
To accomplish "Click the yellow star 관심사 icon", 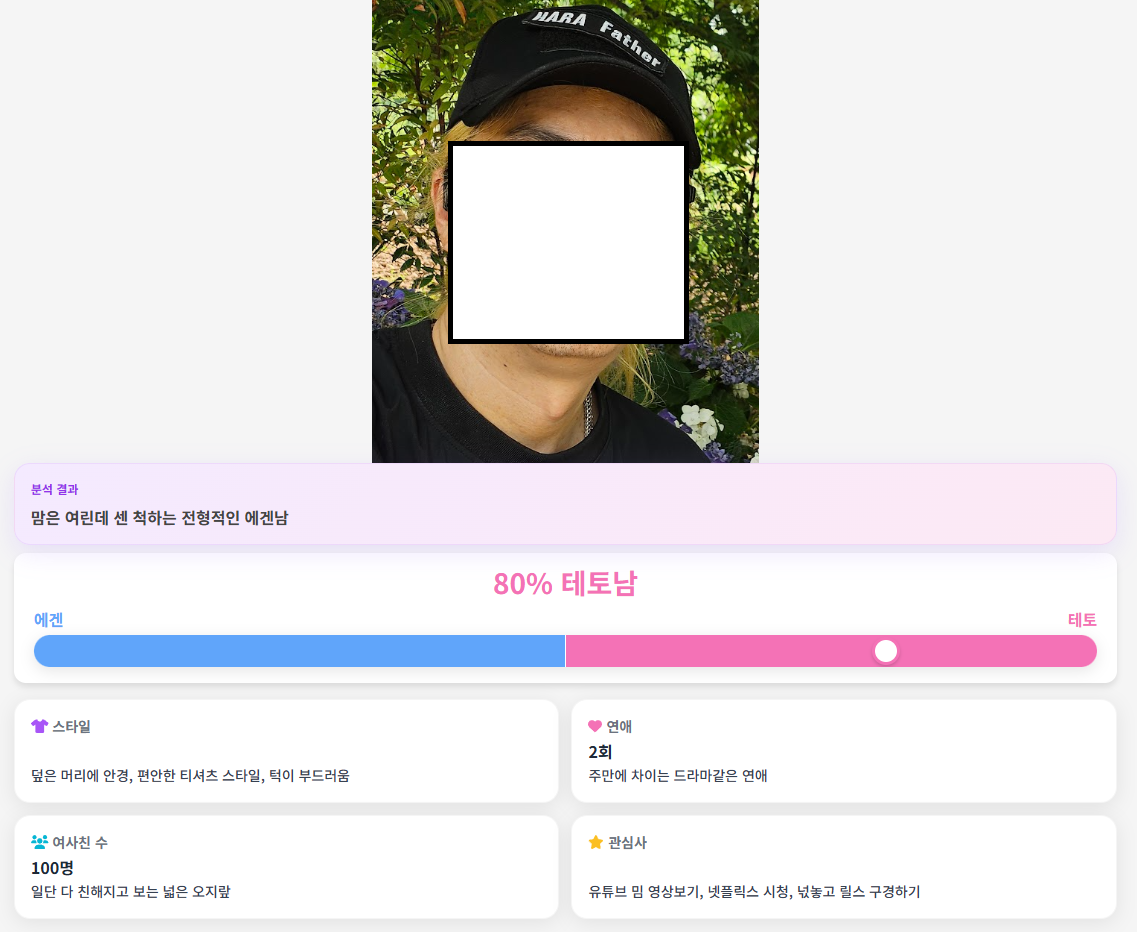I will (x=595, y=842).
